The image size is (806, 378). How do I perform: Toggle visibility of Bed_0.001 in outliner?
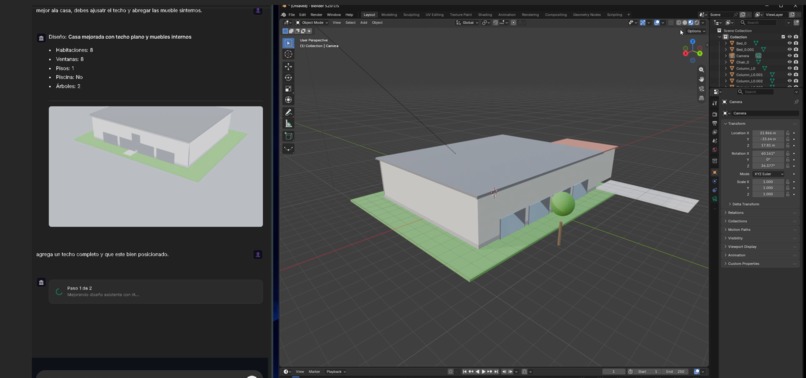coord(790,49)
